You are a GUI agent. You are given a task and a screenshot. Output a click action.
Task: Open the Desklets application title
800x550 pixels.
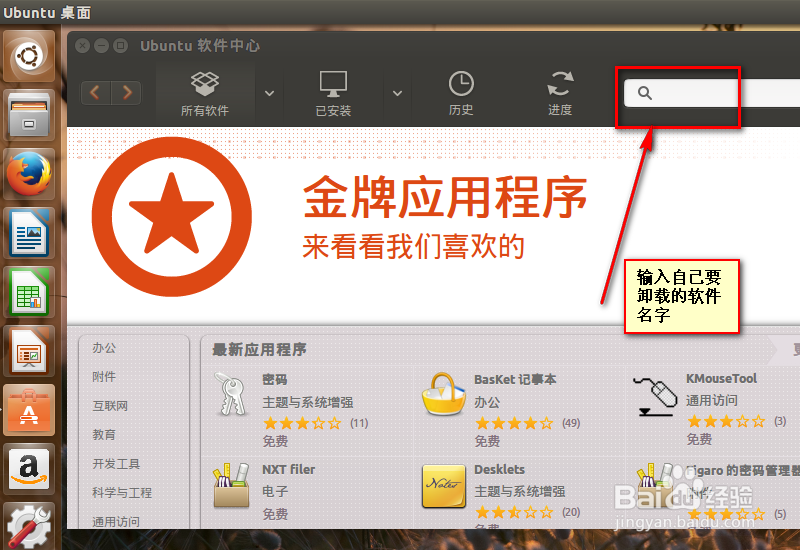[x=499, y=469]
